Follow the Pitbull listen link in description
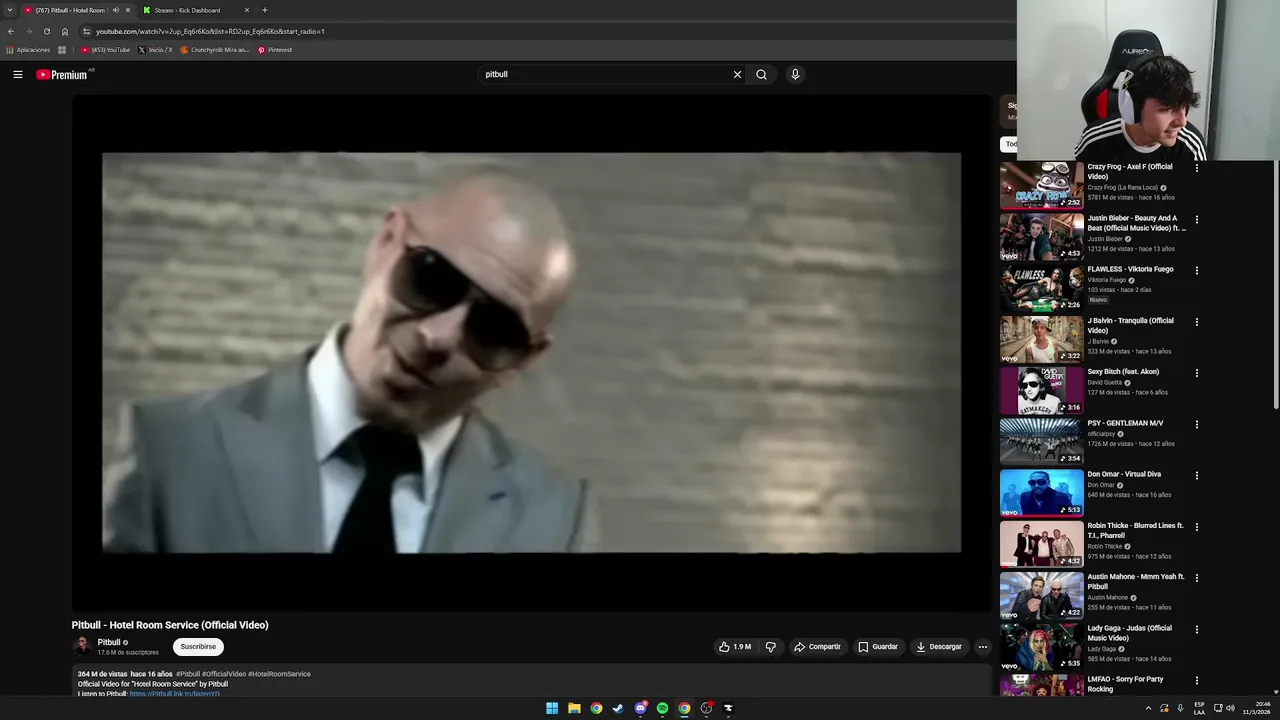 click(x=174, y=694)
